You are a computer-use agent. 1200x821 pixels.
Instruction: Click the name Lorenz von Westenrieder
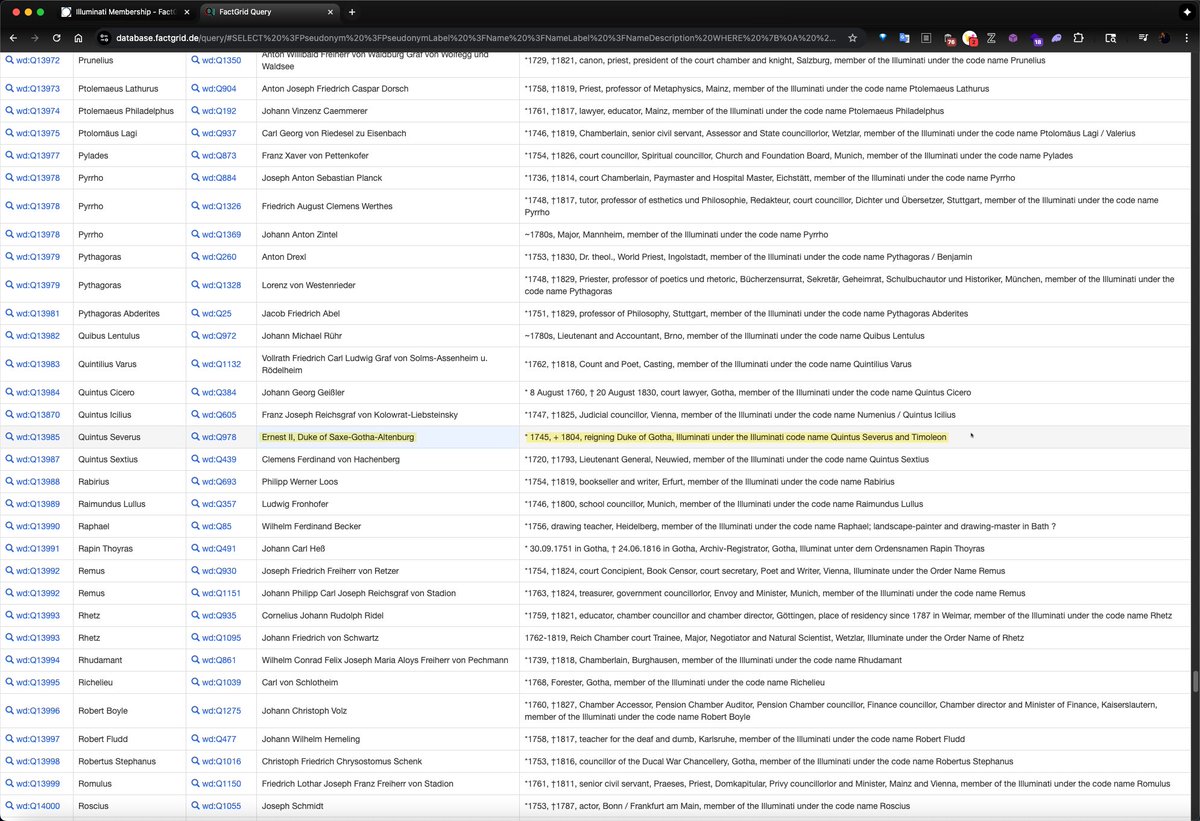[x=311, y=285]
